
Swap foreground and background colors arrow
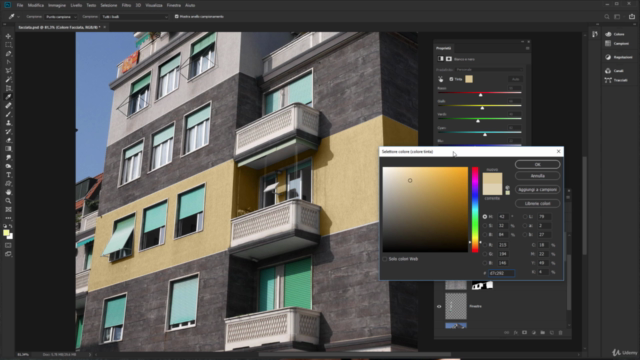click(x=11, y=226)
